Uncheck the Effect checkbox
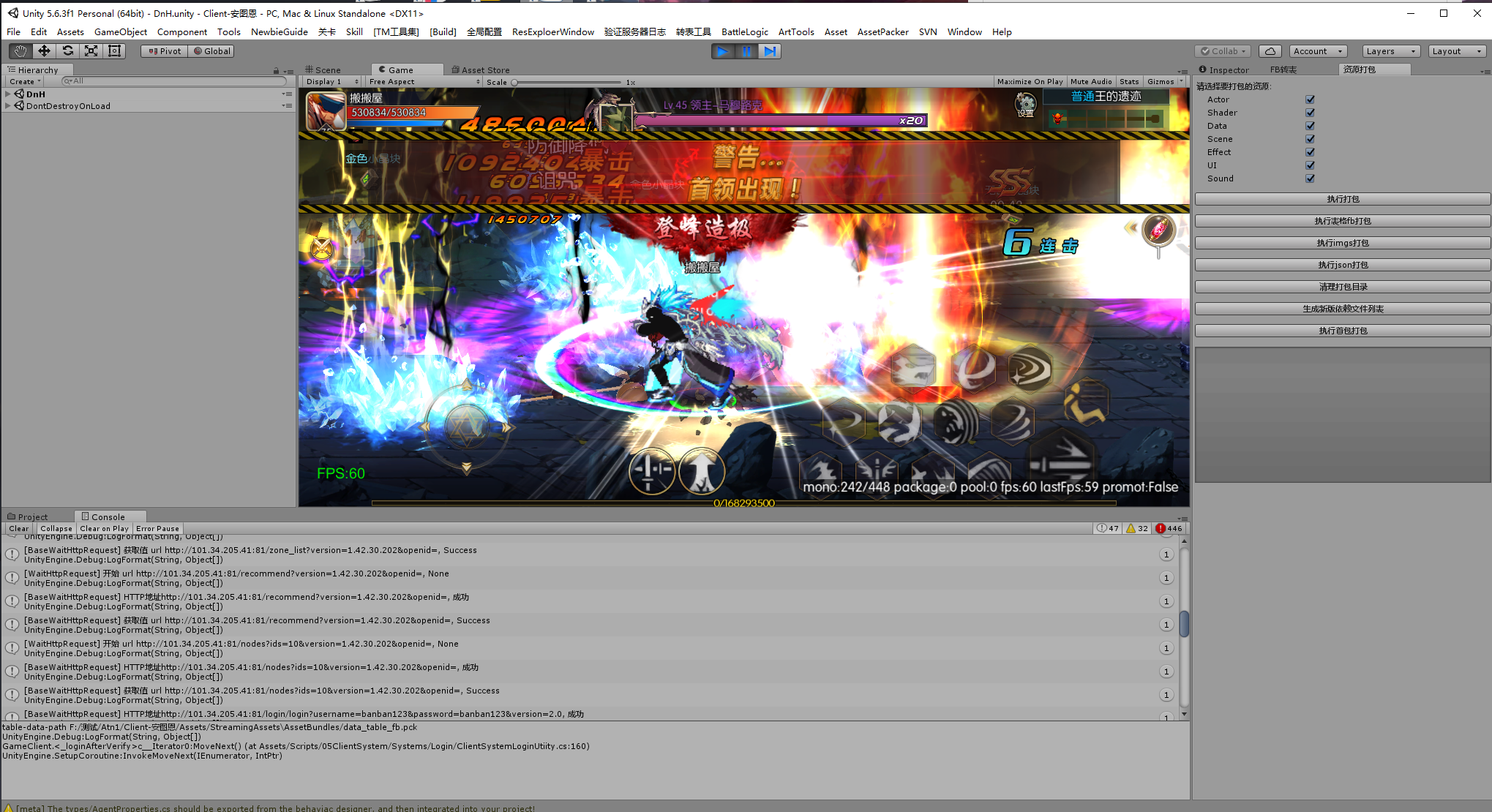This screenshot has height=812, width=1492. tap(1310, 152)
